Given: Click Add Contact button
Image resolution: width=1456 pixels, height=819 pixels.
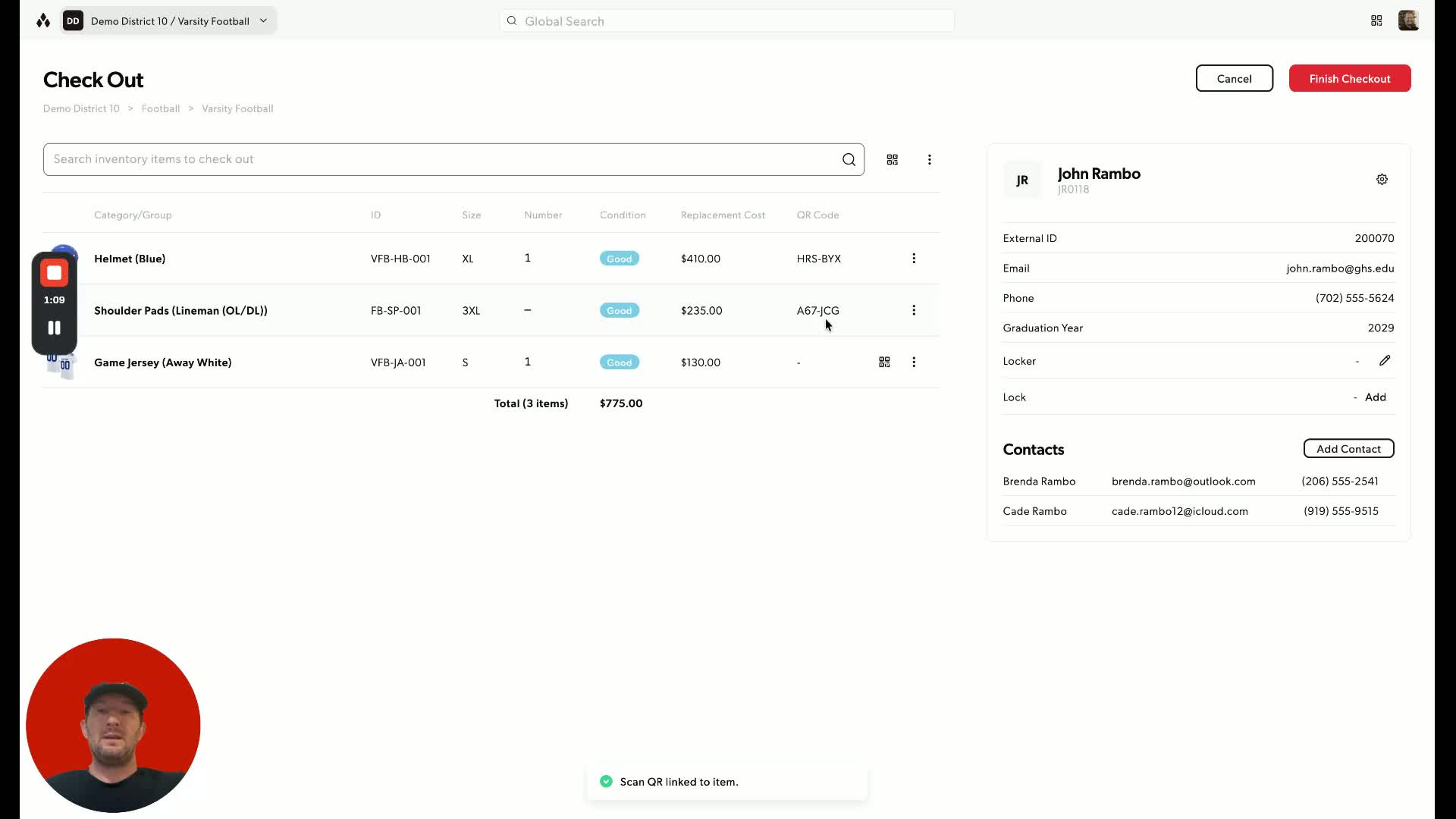Looking at the screenshot, I should click(1348, 449).
